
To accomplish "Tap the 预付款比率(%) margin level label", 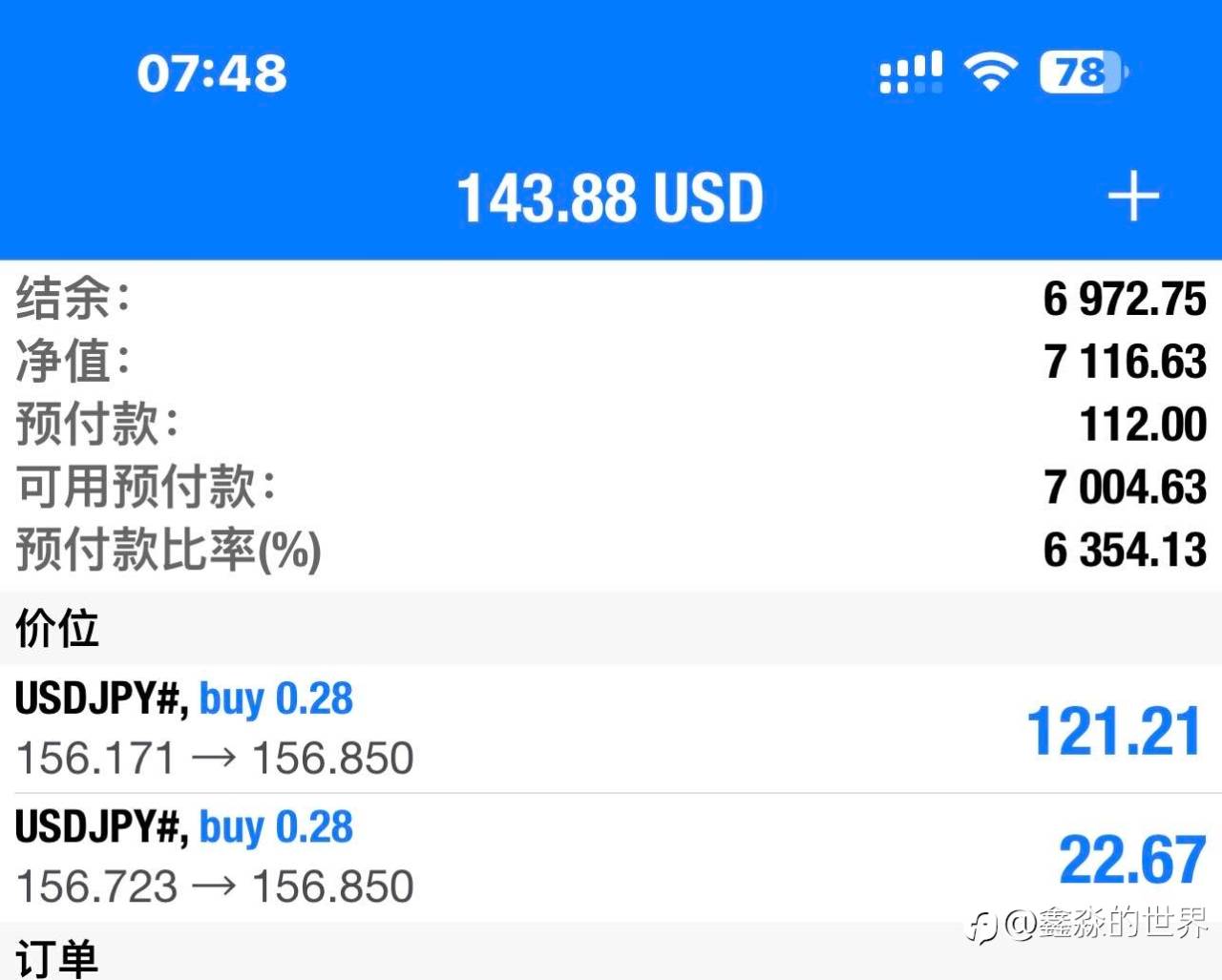I will tap(168, 551).
